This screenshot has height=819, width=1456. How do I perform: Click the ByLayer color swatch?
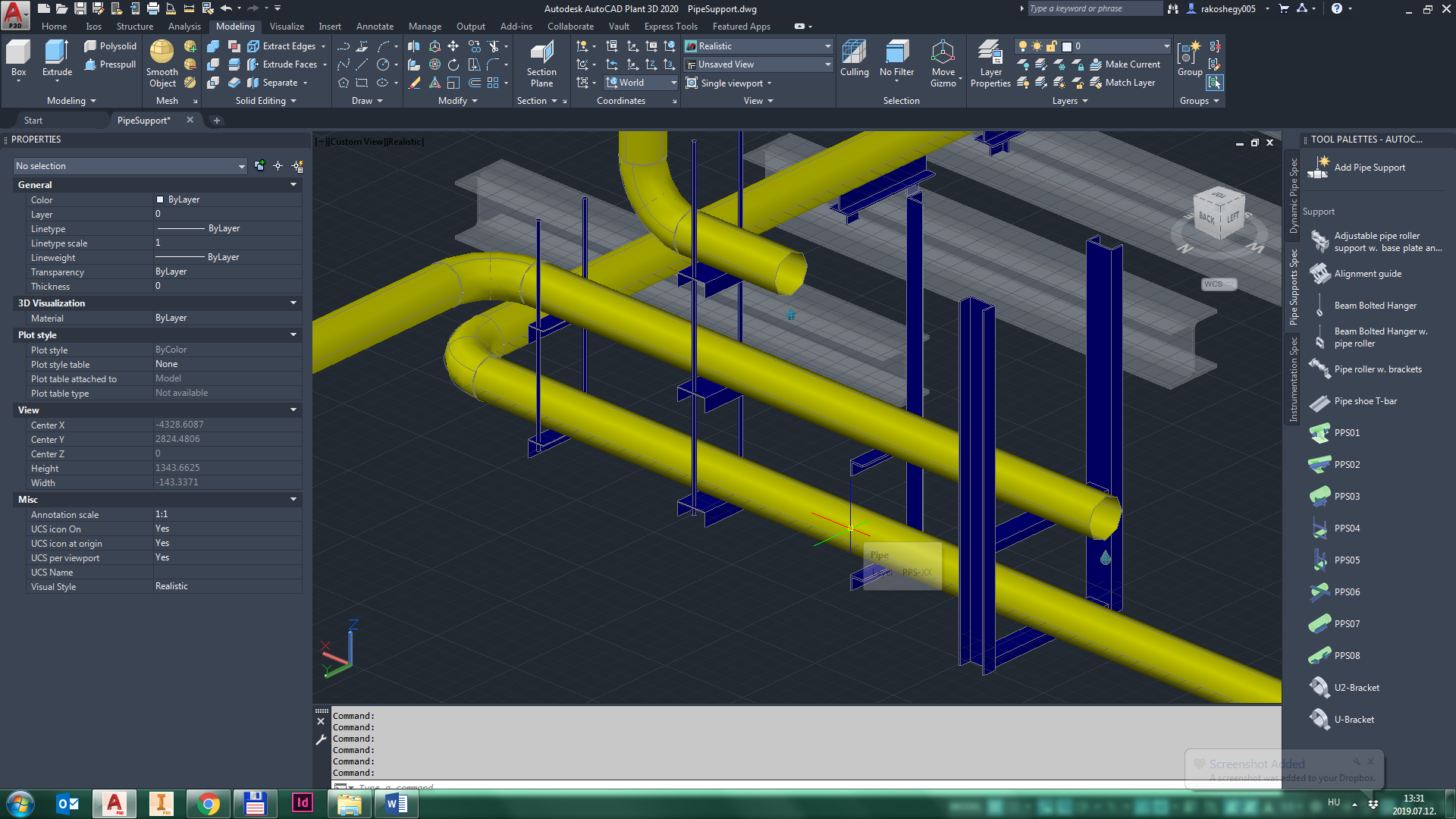click(x=160, y=199)
